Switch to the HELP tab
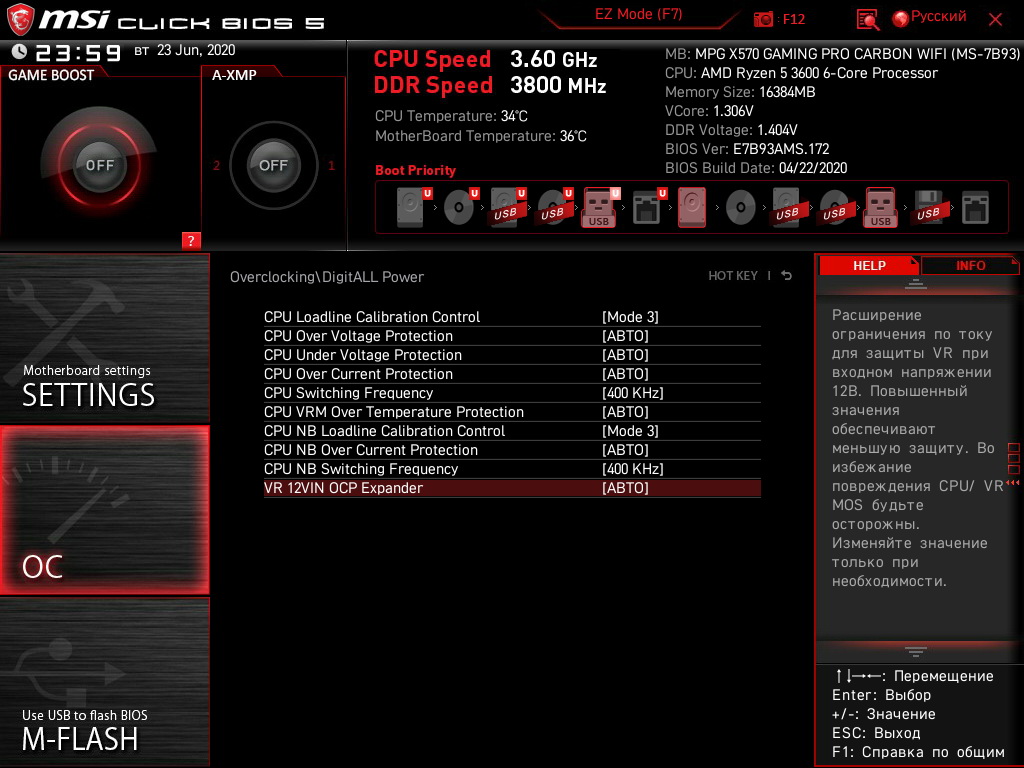Viewport: 1024px width, 768px height. click(869, 265)
